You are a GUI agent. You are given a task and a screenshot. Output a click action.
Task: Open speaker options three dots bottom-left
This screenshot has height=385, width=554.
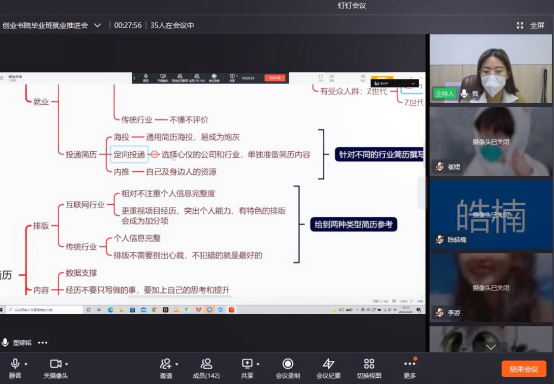(43, 343)
